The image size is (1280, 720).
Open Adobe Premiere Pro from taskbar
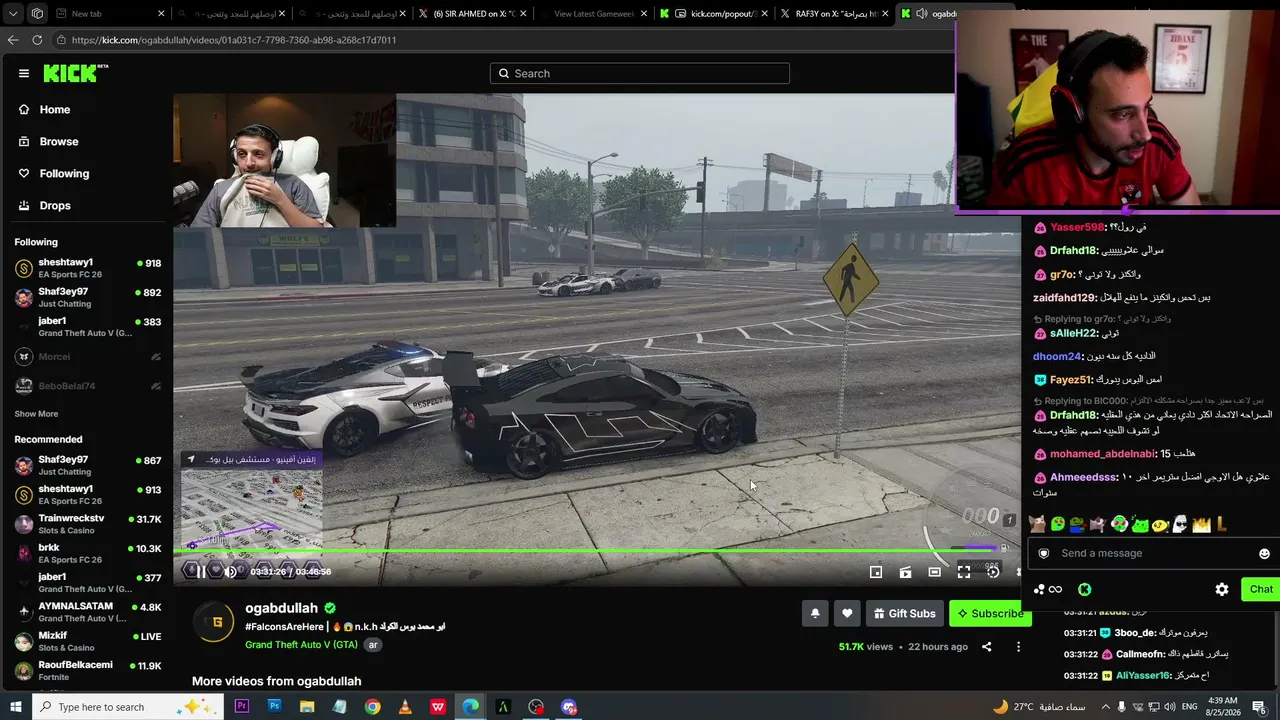point(241,707)
